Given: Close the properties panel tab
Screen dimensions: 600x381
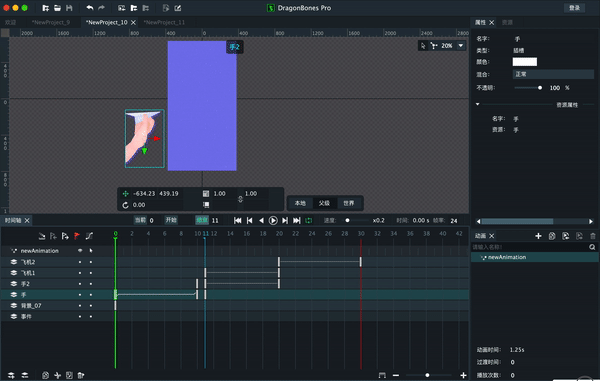Looking at the screenshot, I should [x=492, y=23].
